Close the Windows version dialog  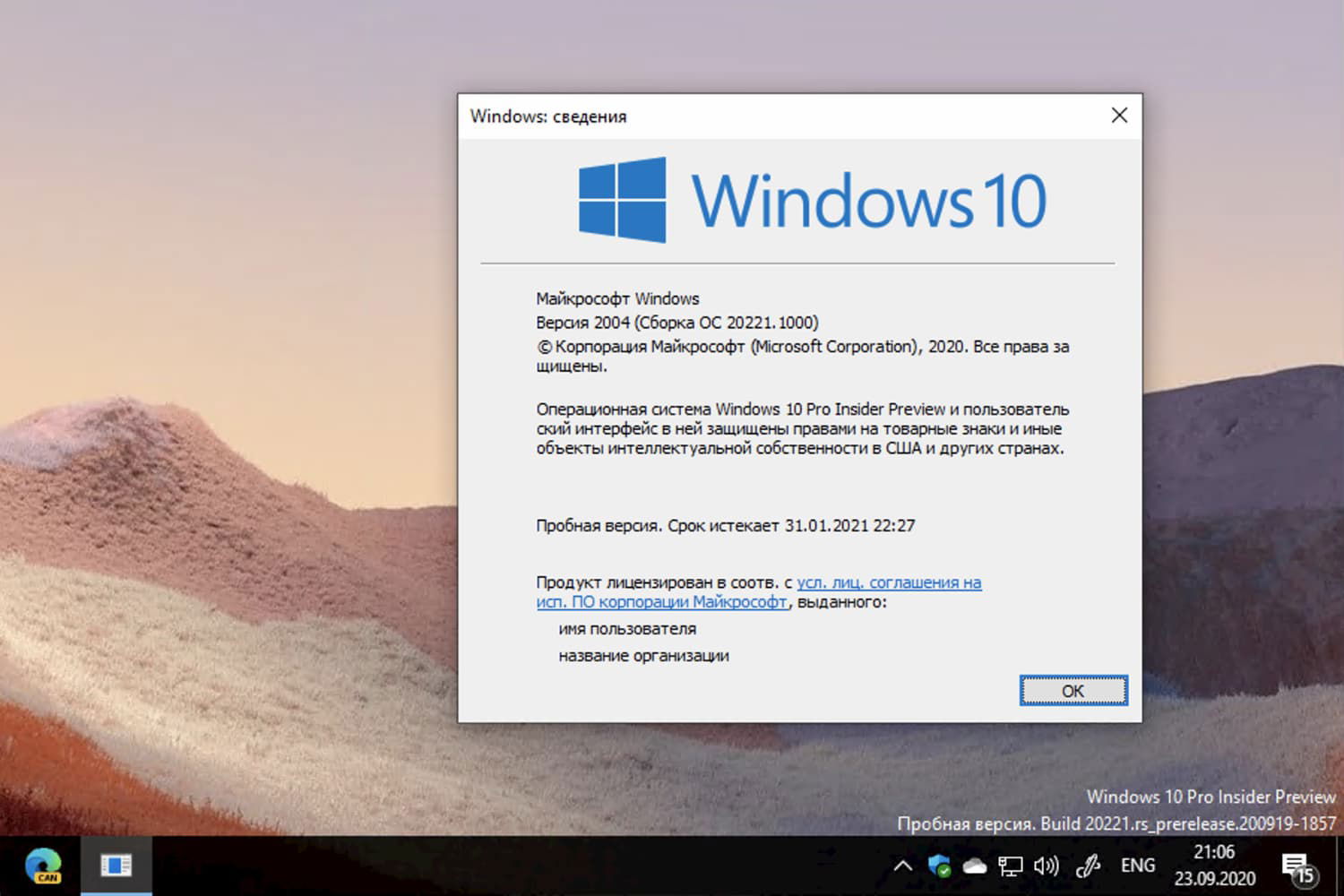[1119, 115]
